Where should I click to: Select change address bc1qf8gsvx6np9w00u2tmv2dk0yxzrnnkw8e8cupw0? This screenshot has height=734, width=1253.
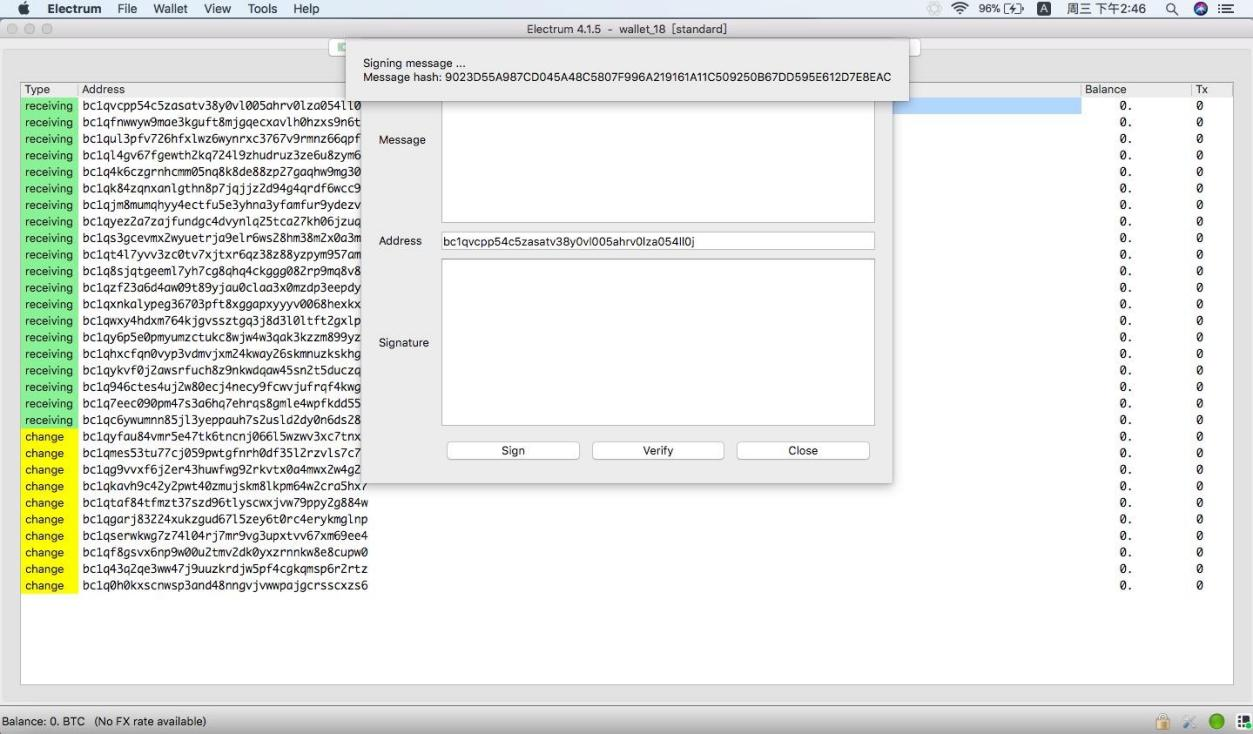pyautogui.click(x=225, y=552)
